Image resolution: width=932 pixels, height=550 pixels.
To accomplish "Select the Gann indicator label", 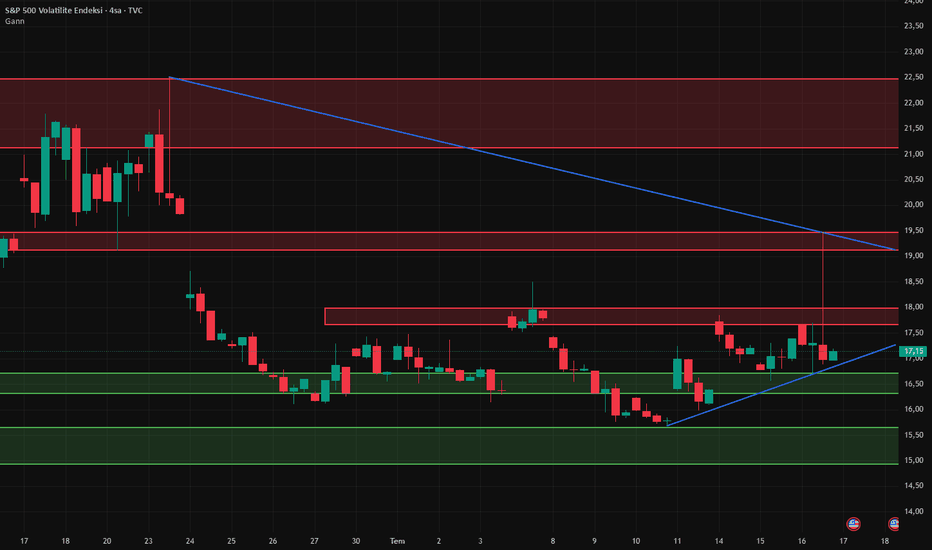I will tap(15, 21).
